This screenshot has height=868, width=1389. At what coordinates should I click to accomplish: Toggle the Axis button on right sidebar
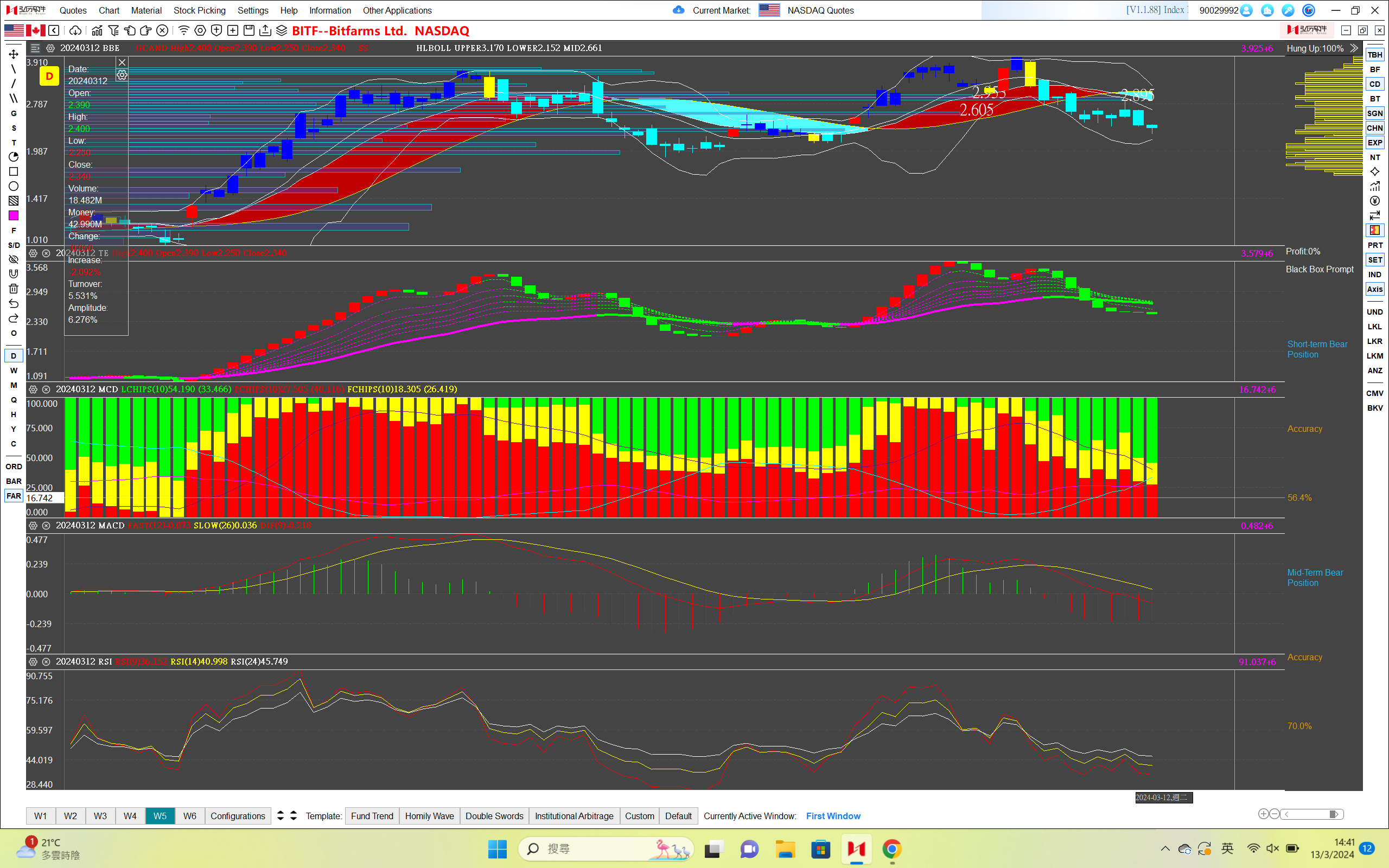coord(1375,289)
